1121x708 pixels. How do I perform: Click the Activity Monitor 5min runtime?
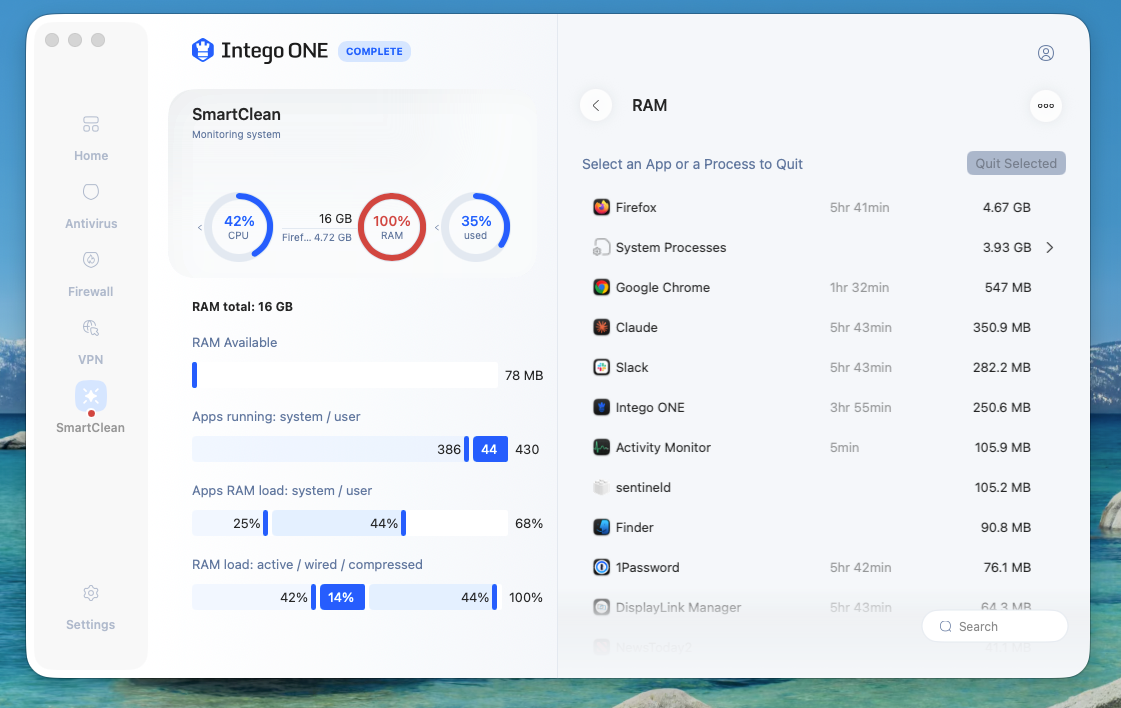(x=844, y=448)
